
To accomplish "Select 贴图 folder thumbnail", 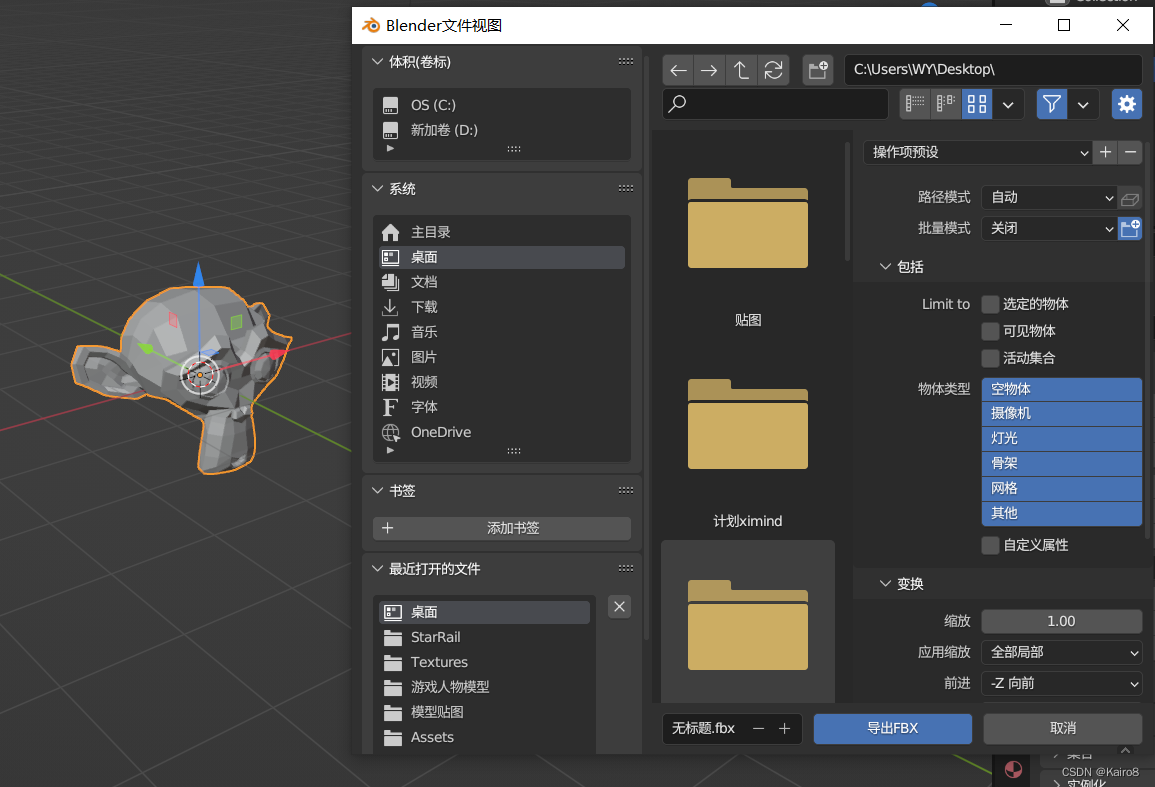I will (x=748, y=238).
